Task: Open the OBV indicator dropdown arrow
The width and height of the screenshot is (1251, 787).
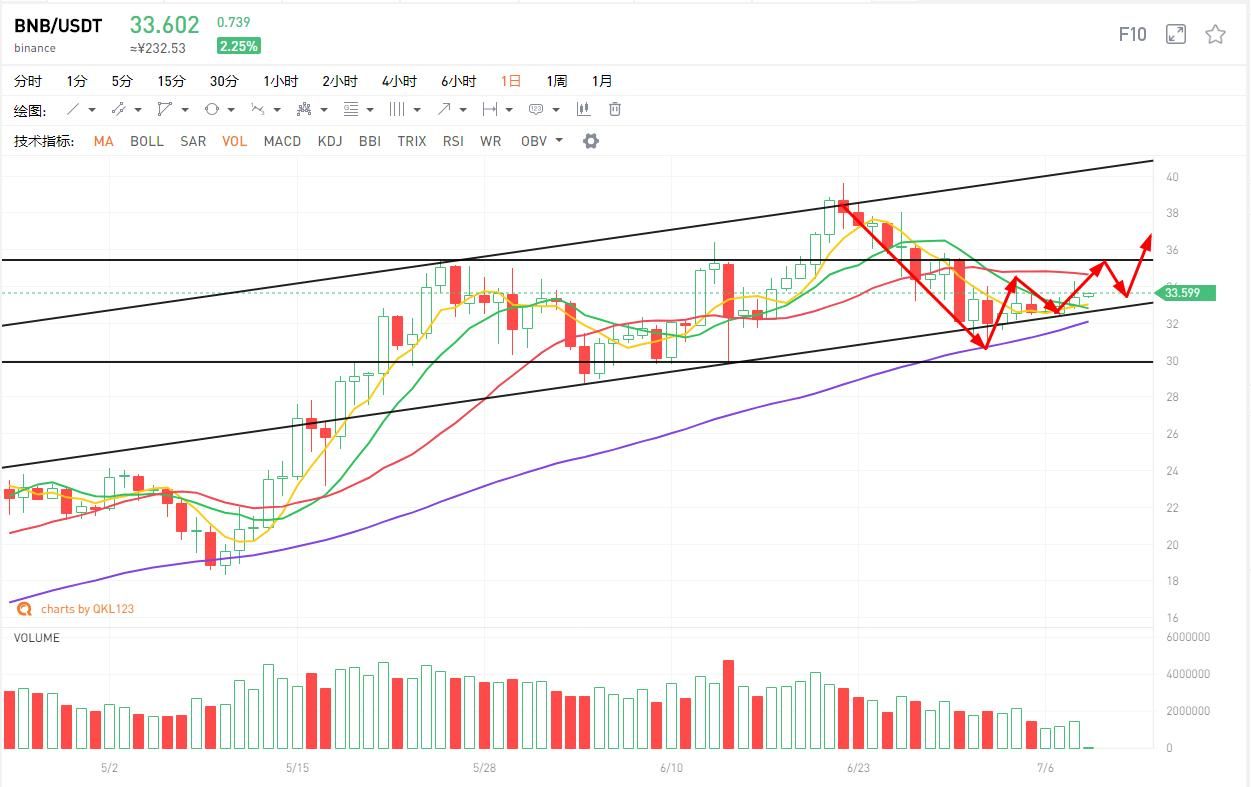Action: tap(559, 141)
